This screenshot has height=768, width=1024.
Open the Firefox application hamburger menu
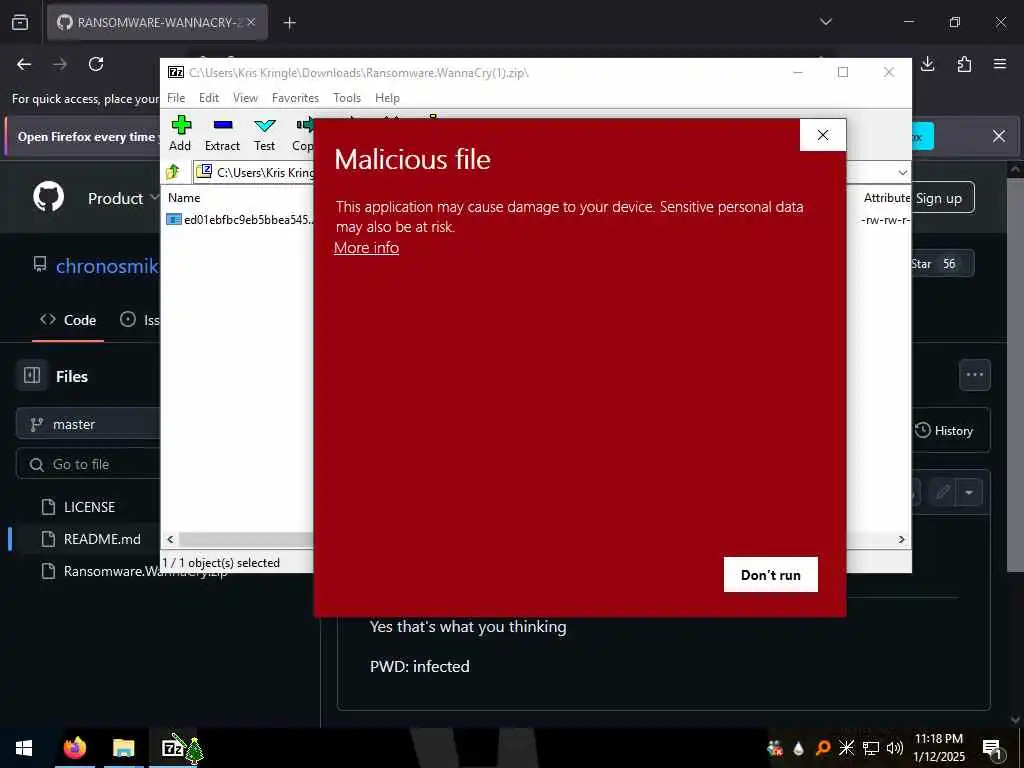[1000, 64]
